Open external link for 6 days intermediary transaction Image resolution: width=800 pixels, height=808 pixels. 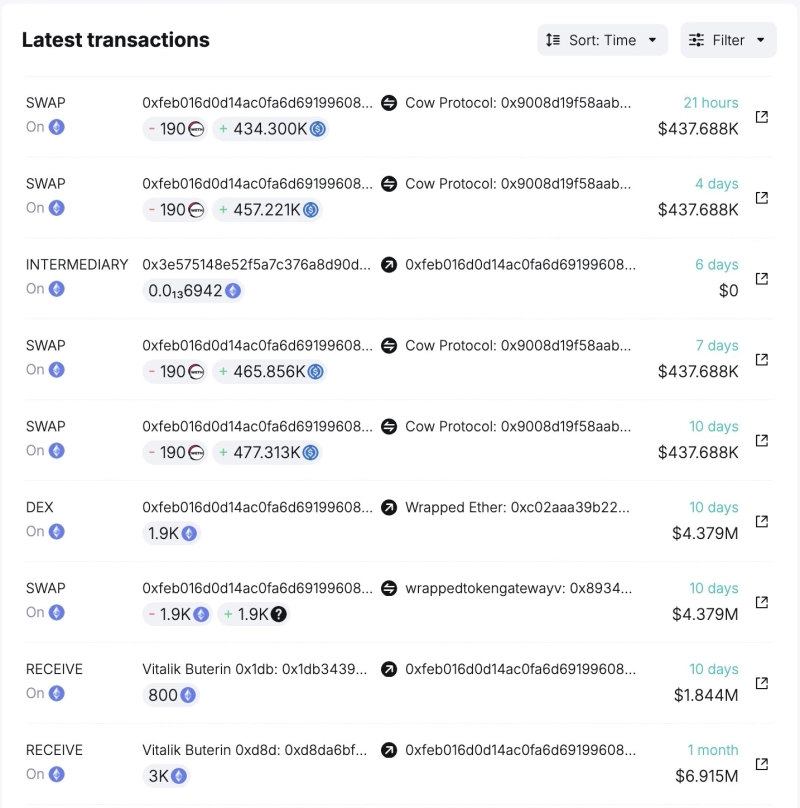[x=761, y=279]
